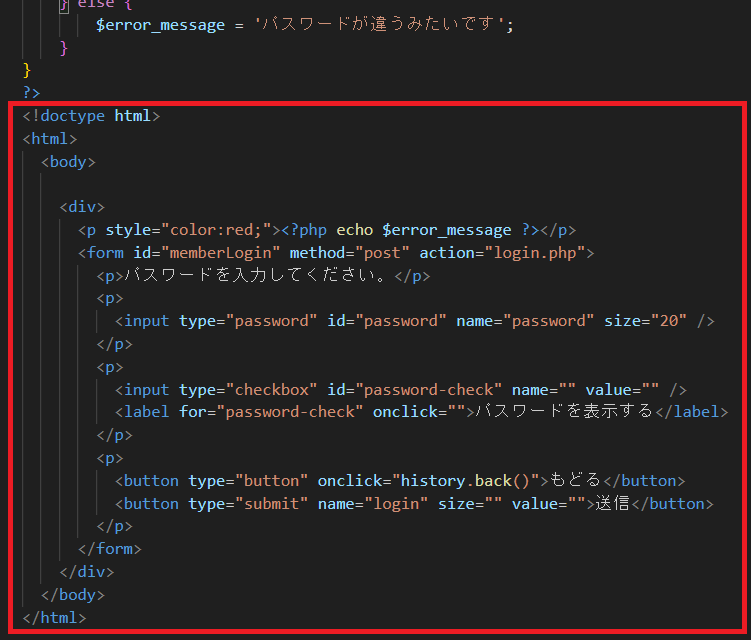Screen dimensions: 751x640
Task: Click the opening div tag
Action: 82,207
